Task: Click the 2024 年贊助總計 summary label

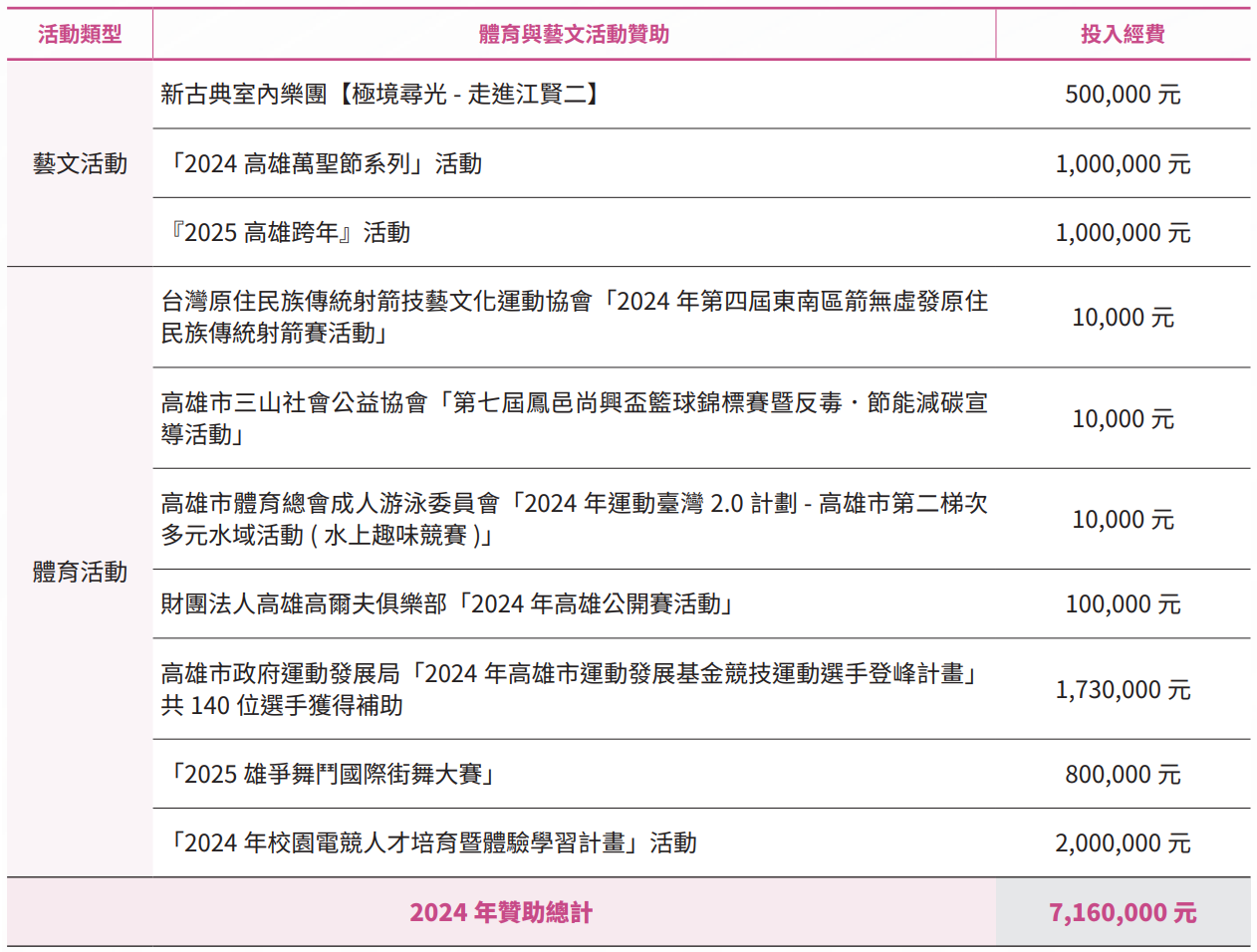Action: tap(503, 911)
